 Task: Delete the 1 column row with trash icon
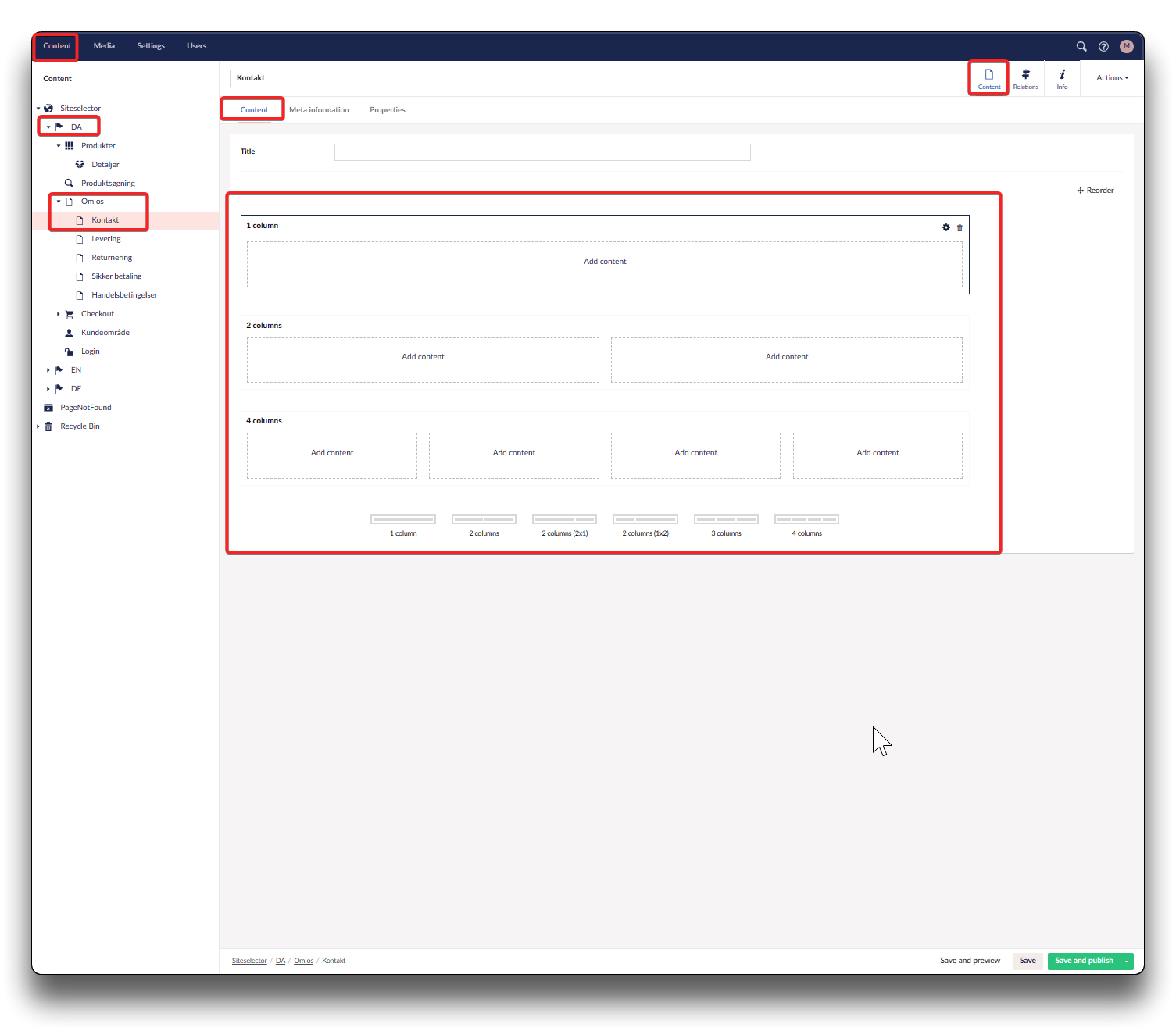[960, 227]
